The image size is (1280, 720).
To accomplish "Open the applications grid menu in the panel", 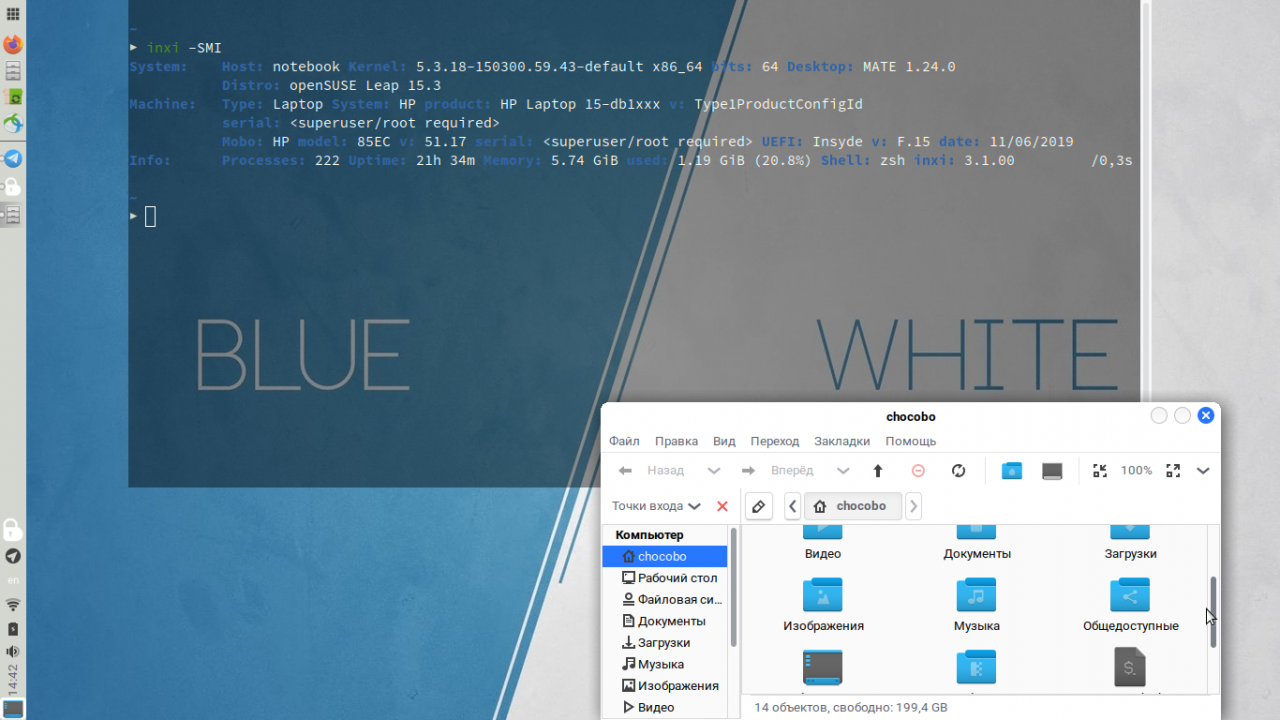I will pos(13,15).
